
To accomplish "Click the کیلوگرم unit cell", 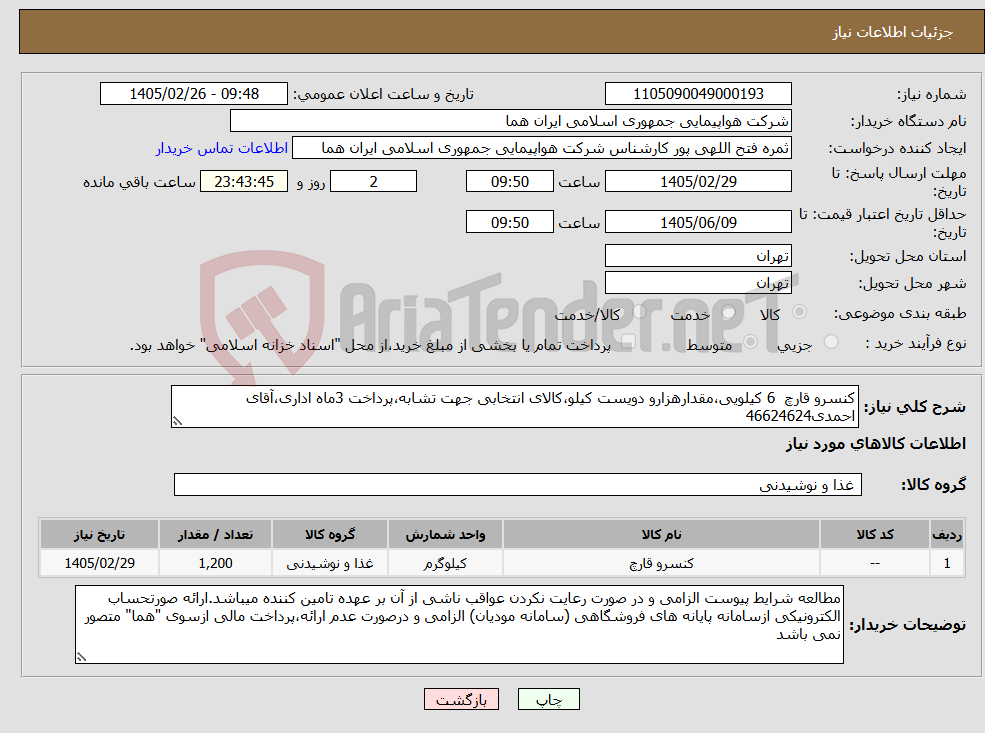I will (x=445, y=563).
